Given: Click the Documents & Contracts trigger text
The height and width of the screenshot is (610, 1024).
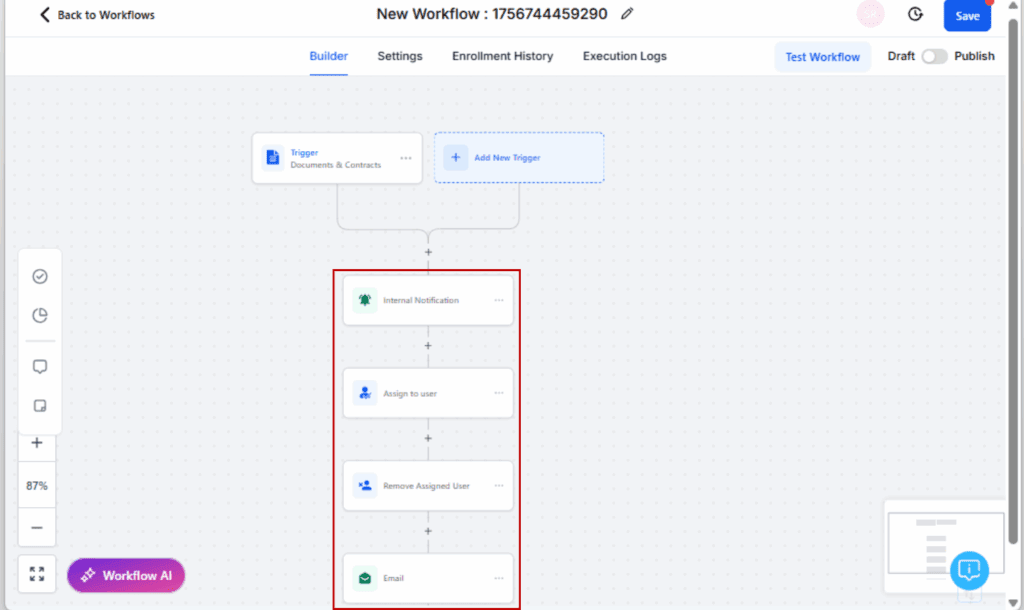Looking at the screenshot, I should (336, 165).
